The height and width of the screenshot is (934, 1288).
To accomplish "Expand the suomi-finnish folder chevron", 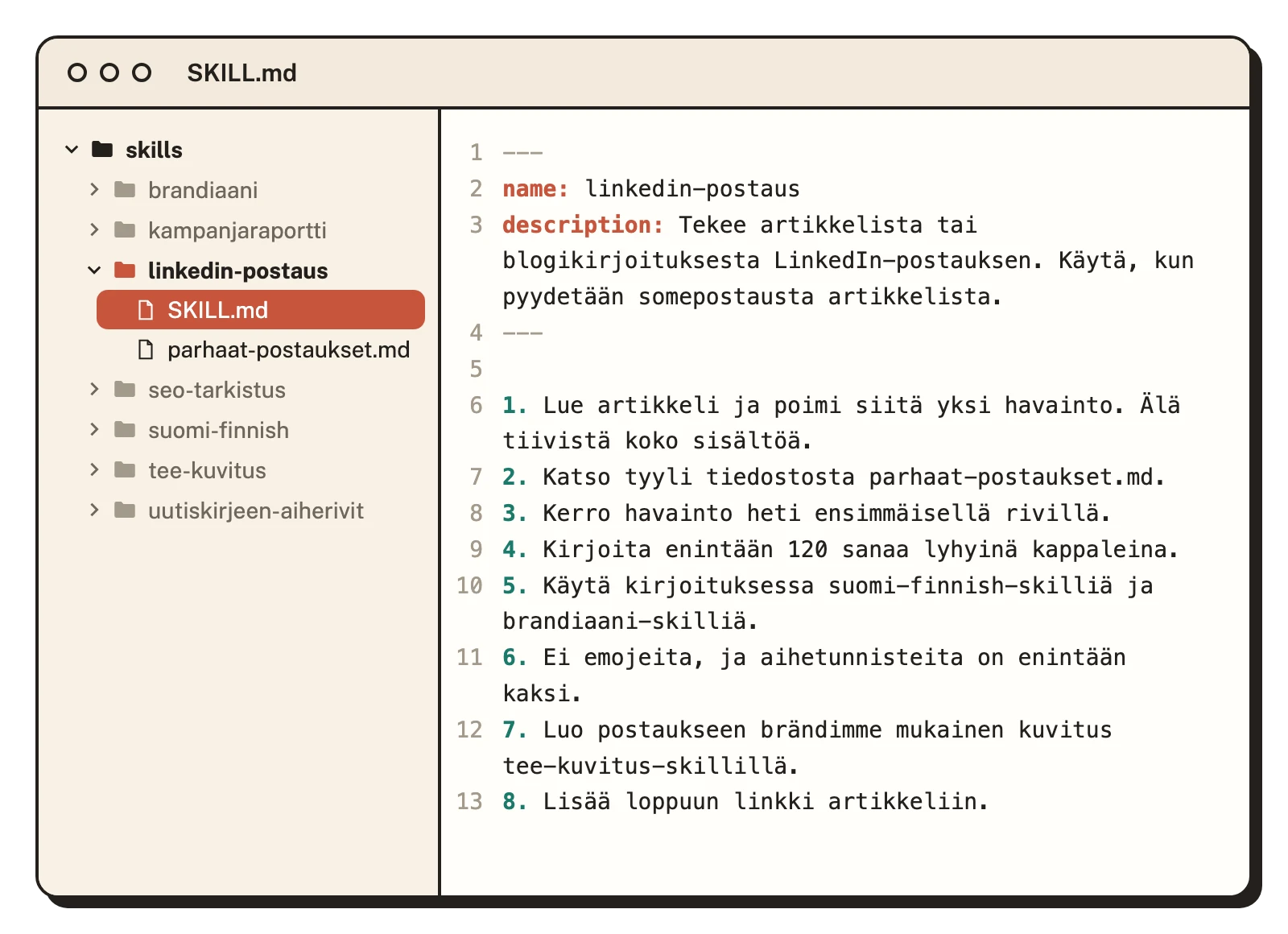I will tap(94, 430).
